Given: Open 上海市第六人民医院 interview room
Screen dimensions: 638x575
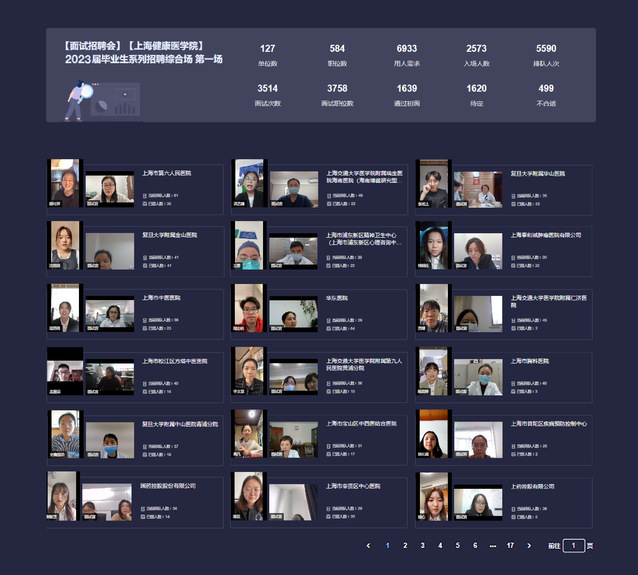Looking at the screenshot, I should [x=166, y=173].
